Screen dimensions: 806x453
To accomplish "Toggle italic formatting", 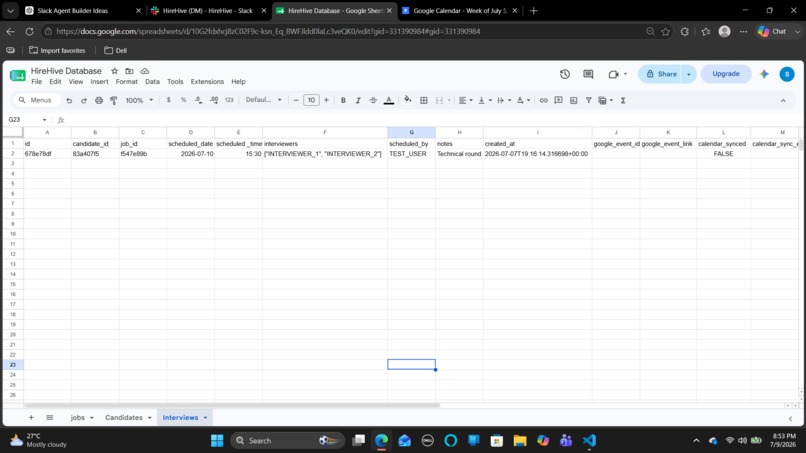I will pyautogui.click(x=358, y=100).
